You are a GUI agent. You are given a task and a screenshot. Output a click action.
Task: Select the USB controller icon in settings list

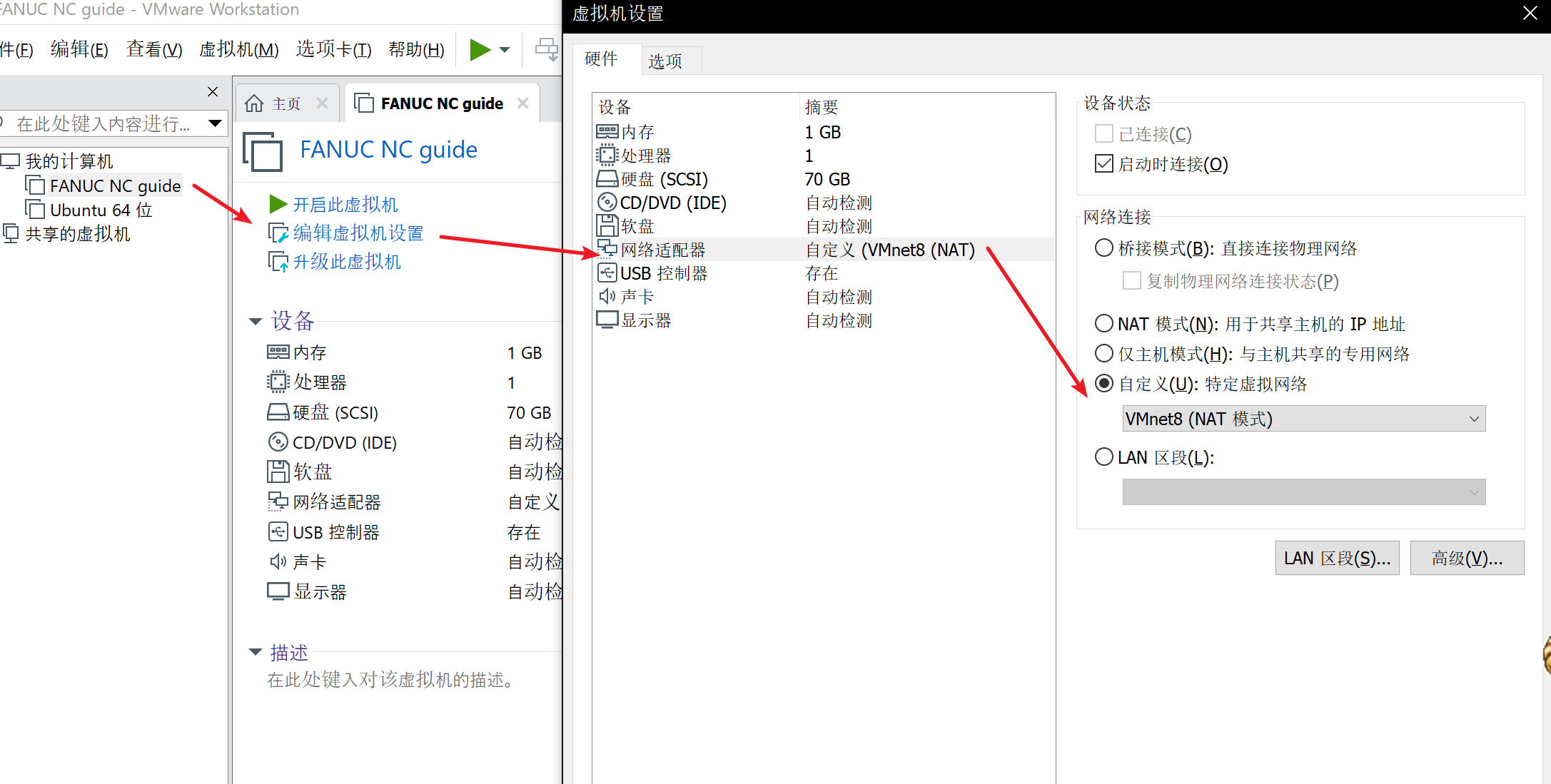pos(607,273)
